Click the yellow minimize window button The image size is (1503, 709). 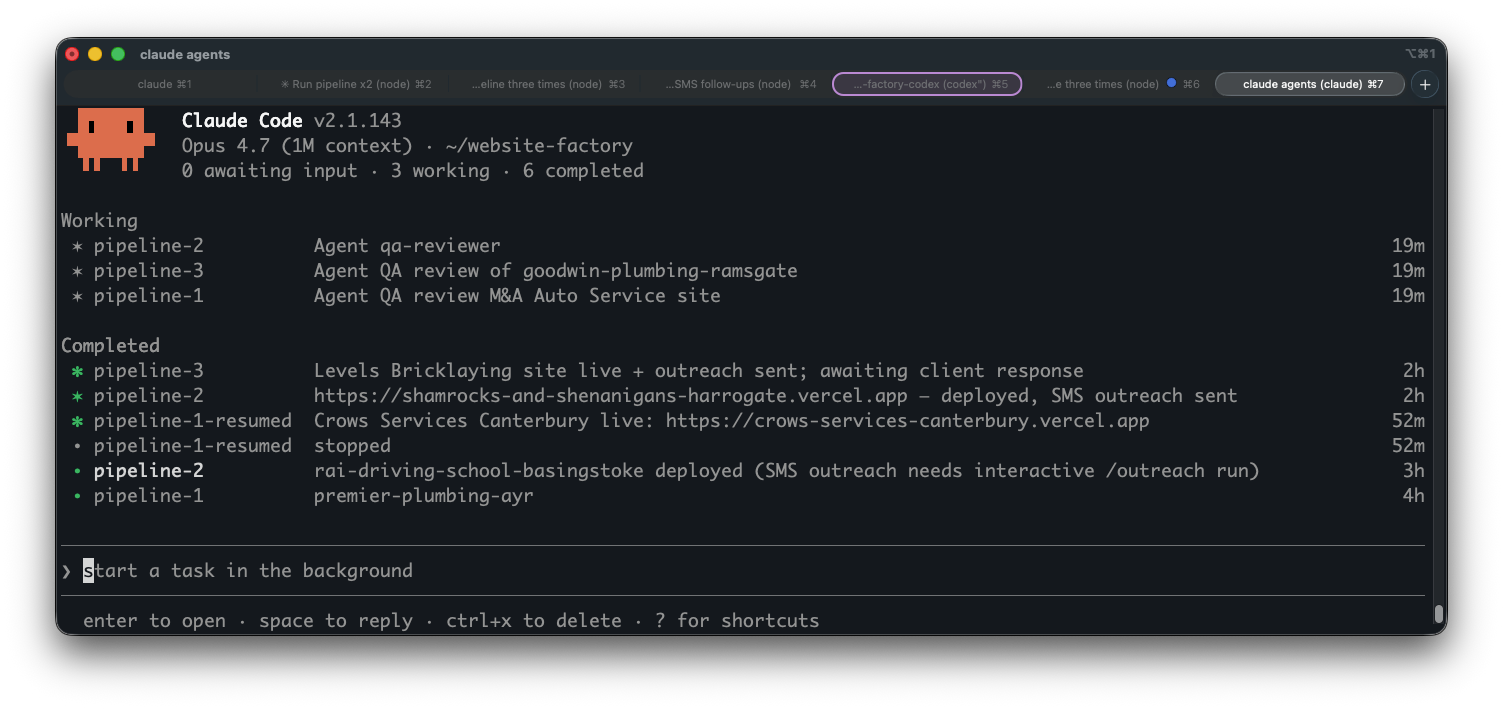[x=95, y=54]
